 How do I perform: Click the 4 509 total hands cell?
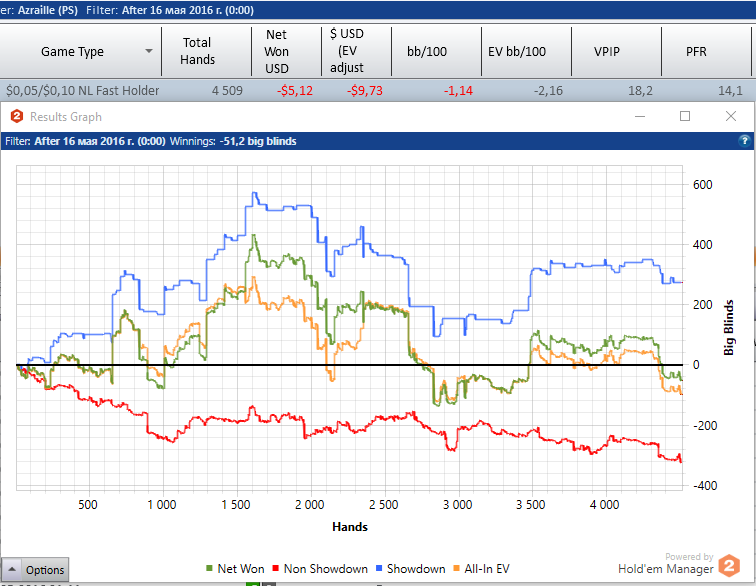[x=227, y=91]
